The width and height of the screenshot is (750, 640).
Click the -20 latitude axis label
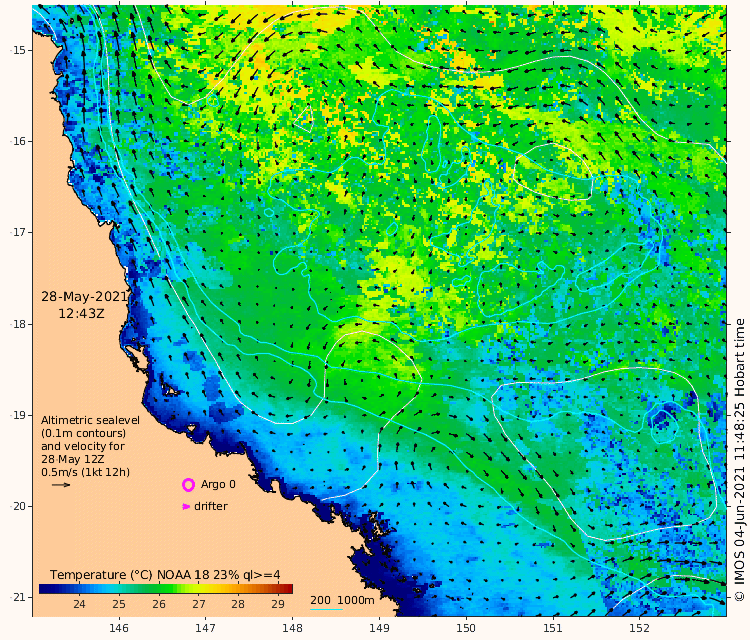point(18,507)
